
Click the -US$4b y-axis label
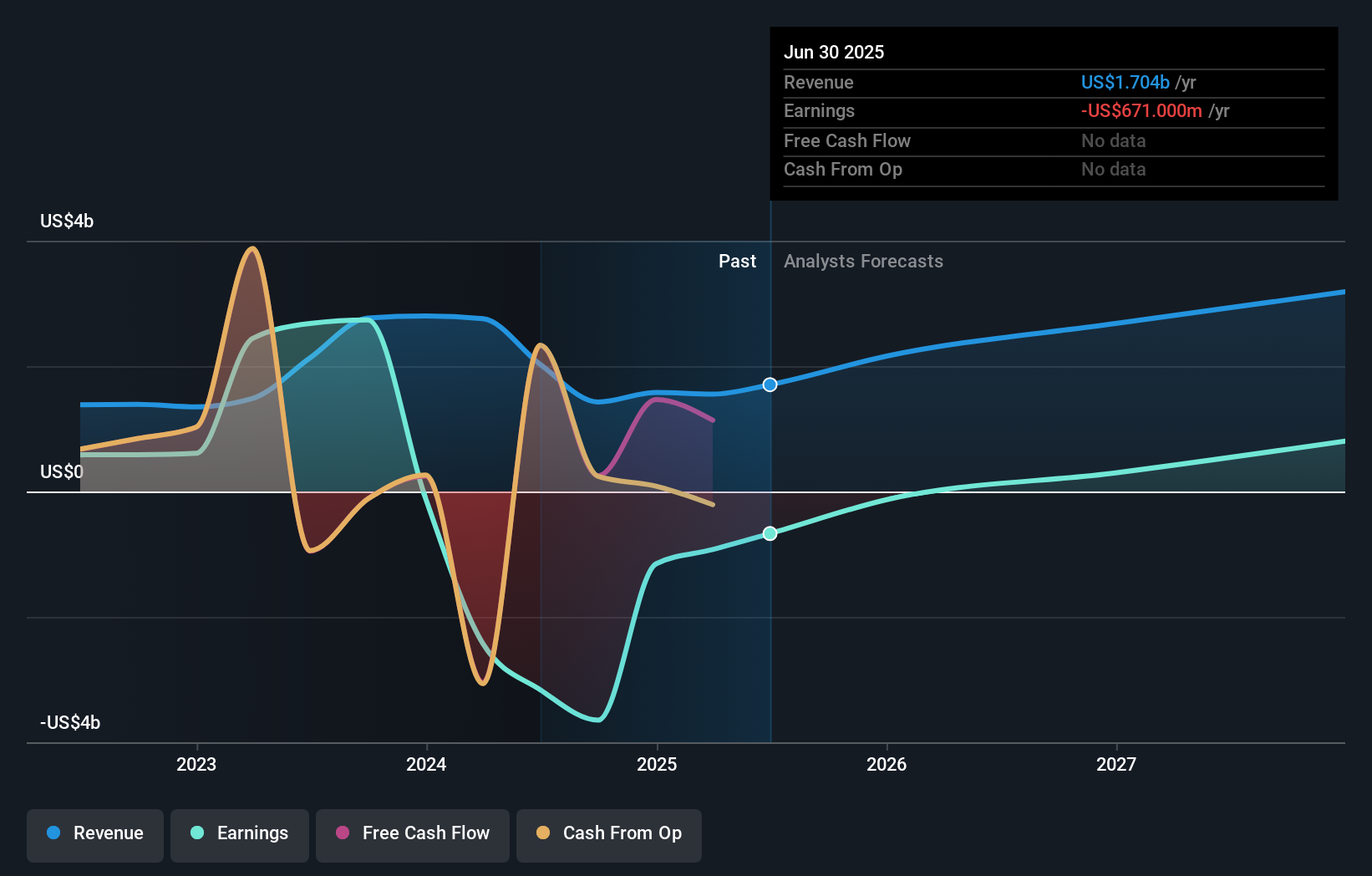70,722
